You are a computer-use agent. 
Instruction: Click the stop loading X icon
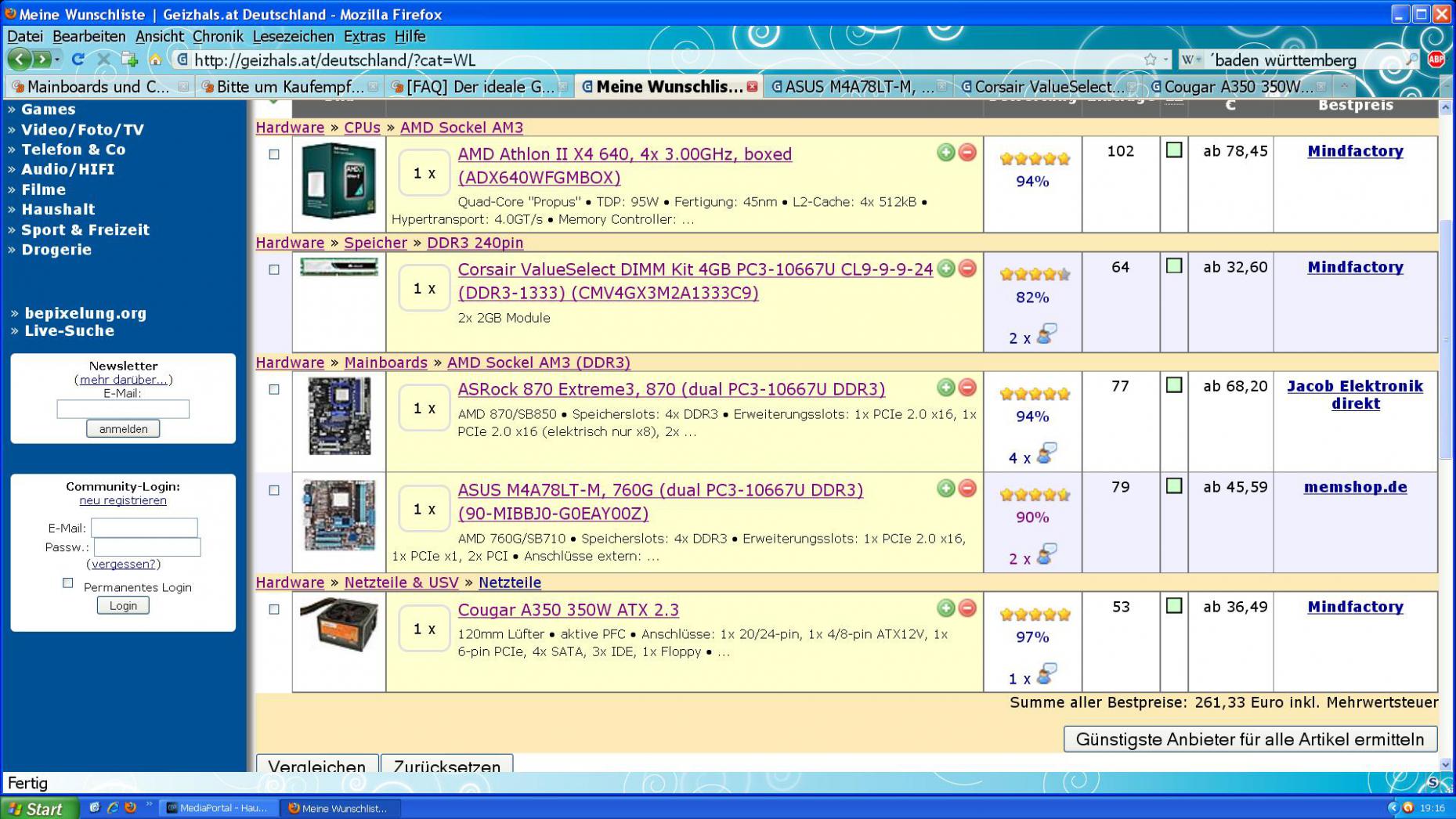103,60
